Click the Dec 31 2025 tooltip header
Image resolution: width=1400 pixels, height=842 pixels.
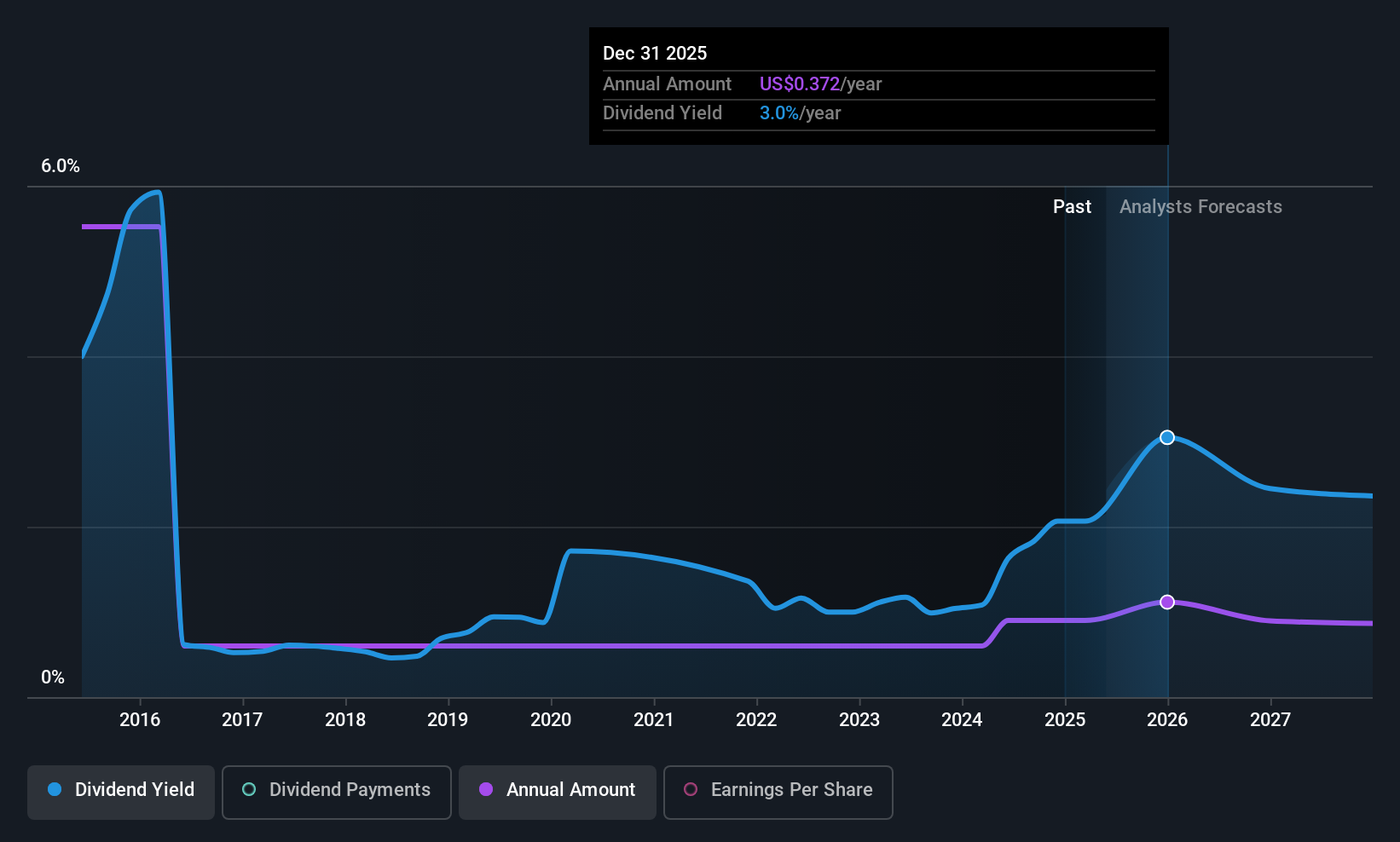[x=655, y=53]
